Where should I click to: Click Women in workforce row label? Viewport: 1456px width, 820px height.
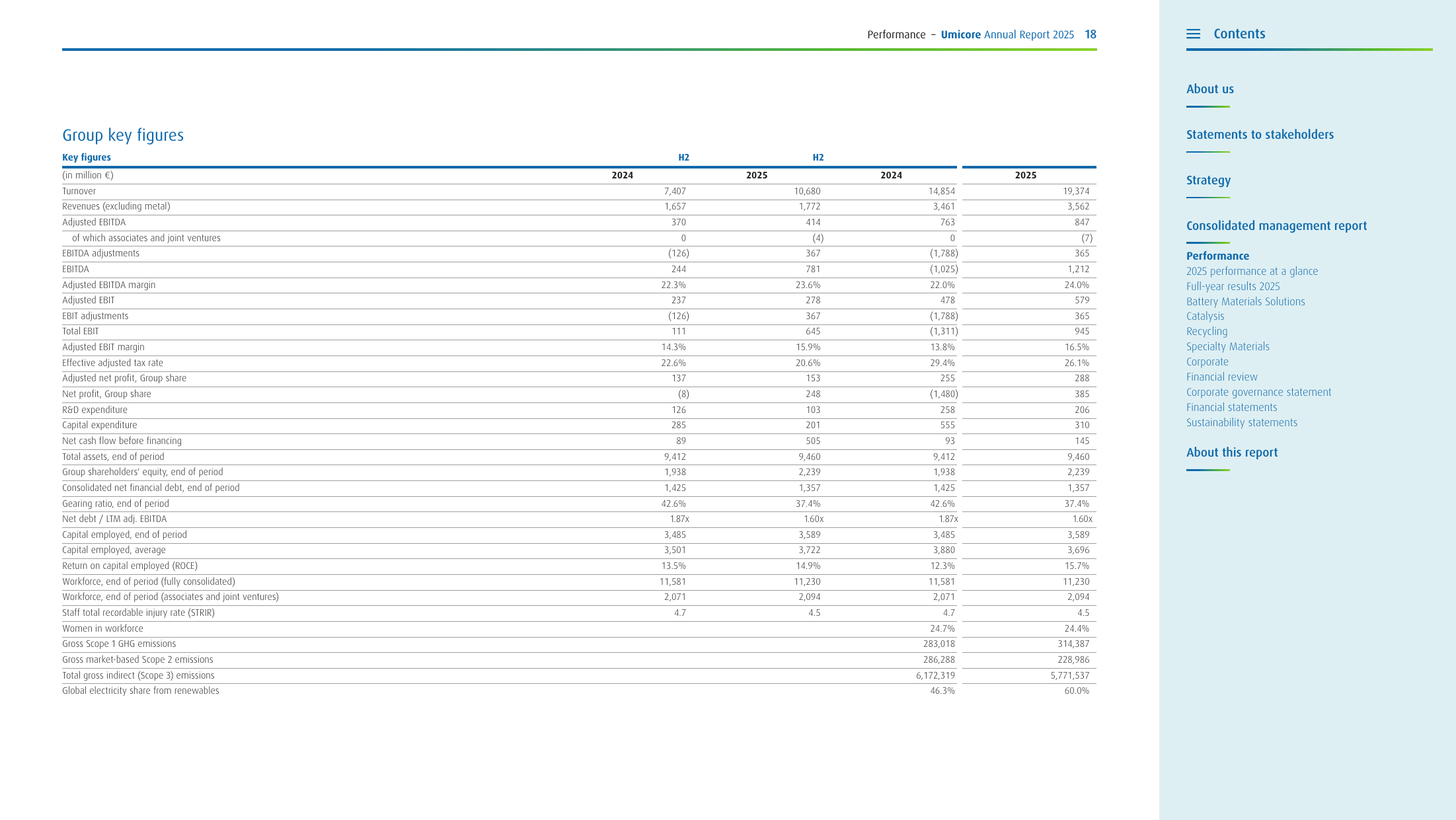[x=102, y=629]
